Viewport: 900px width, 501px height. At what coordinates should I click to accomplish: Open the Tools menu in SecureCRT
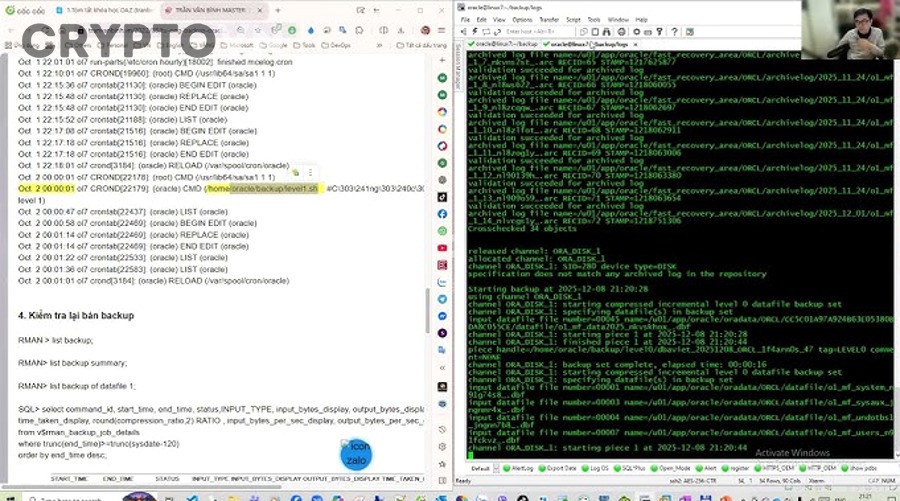[x=594, y=20]
